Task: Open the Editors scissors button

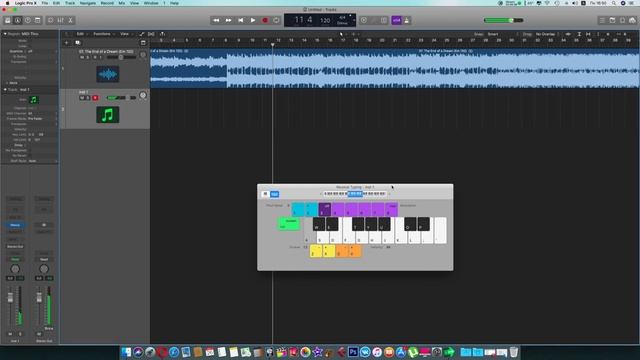Action: point(70,20)
